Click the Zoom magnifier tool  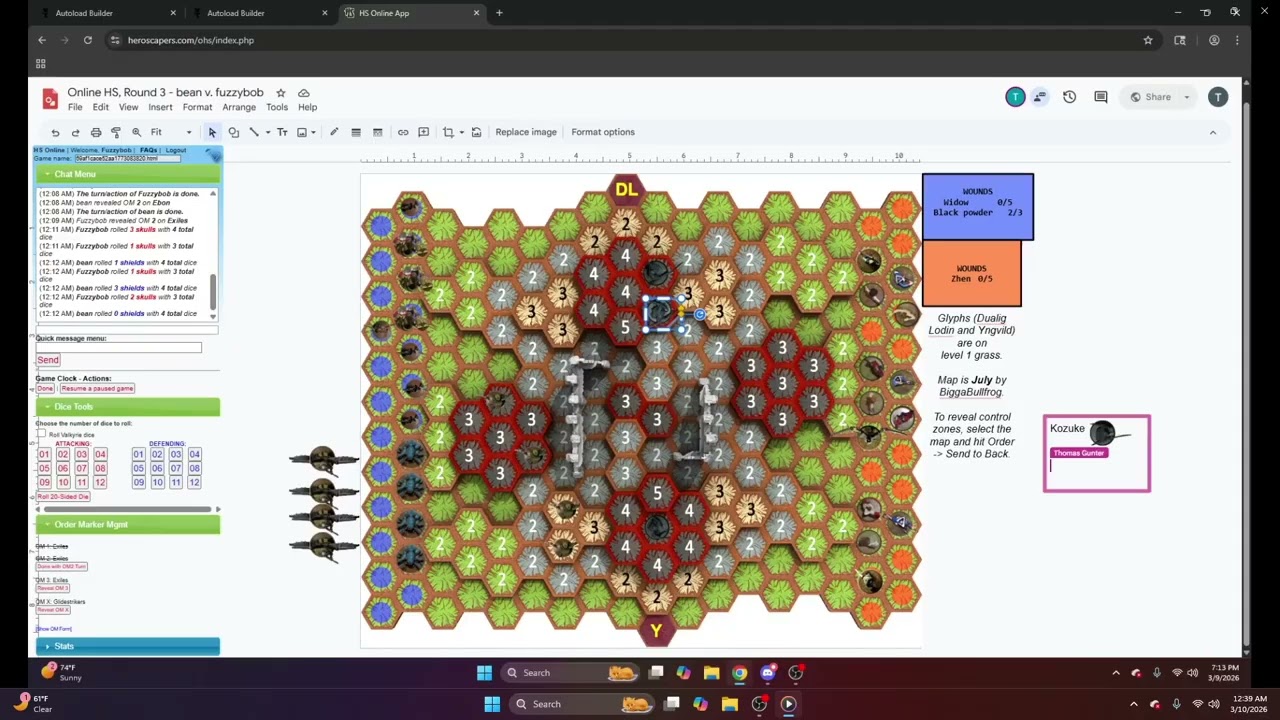pyautogui.click(x=136, y=132)
